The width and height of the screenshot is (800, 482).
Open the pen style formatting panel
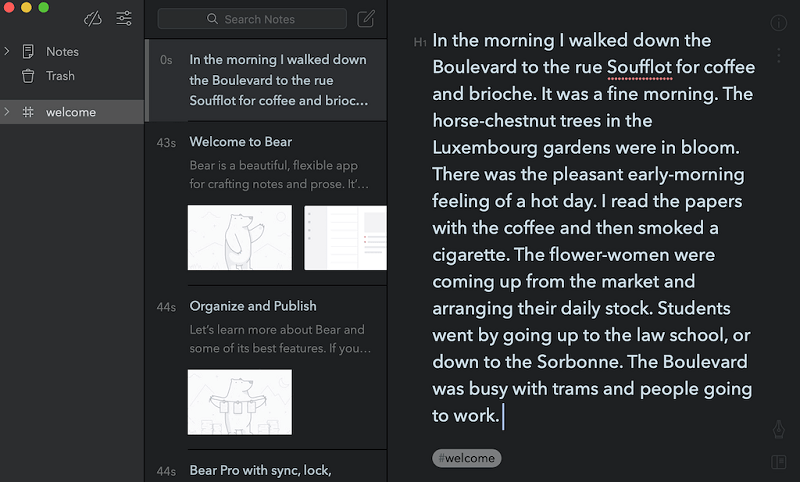pos(778,429)
